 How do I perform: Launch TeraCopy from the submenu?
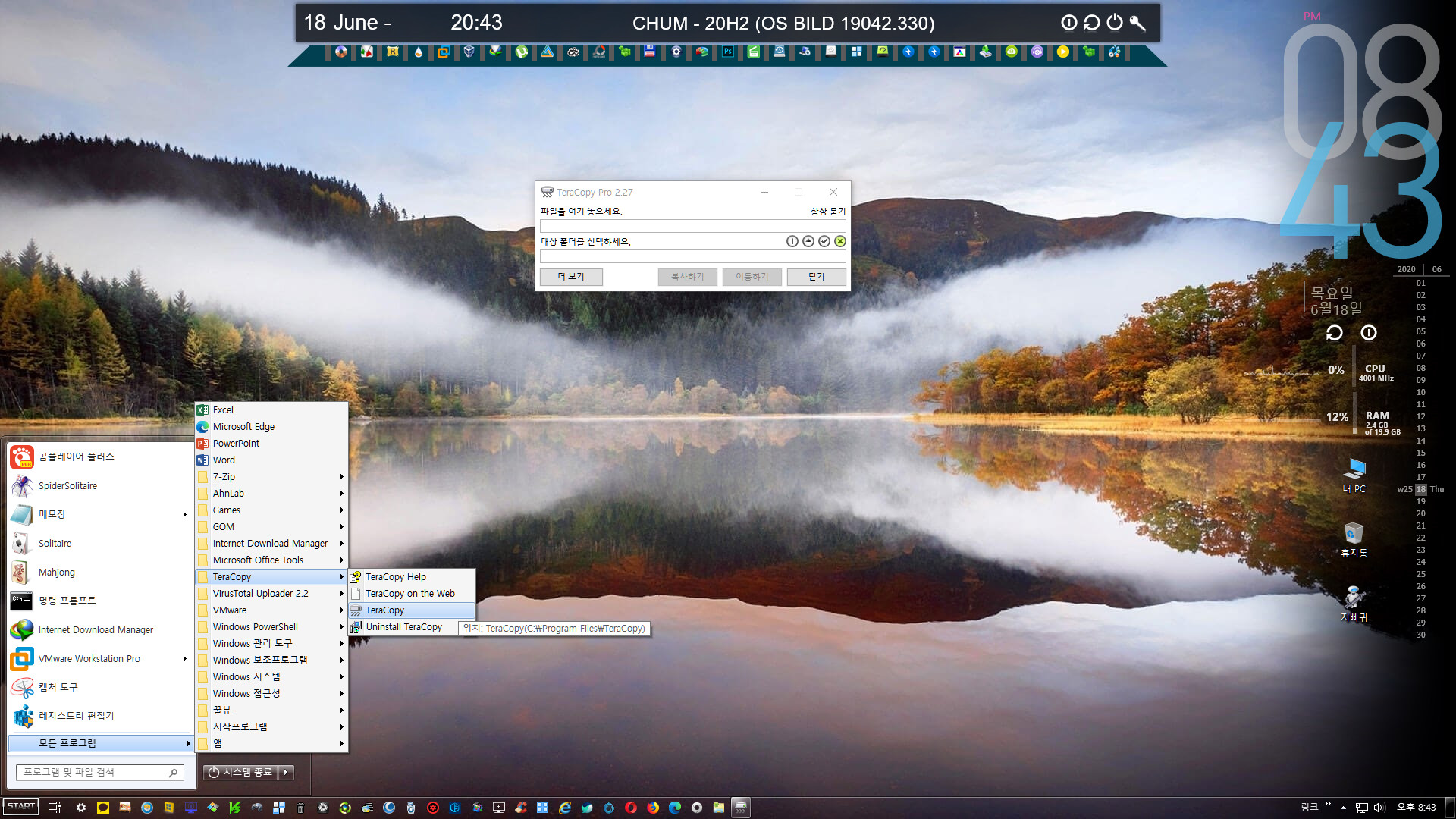tap(412, 610)
